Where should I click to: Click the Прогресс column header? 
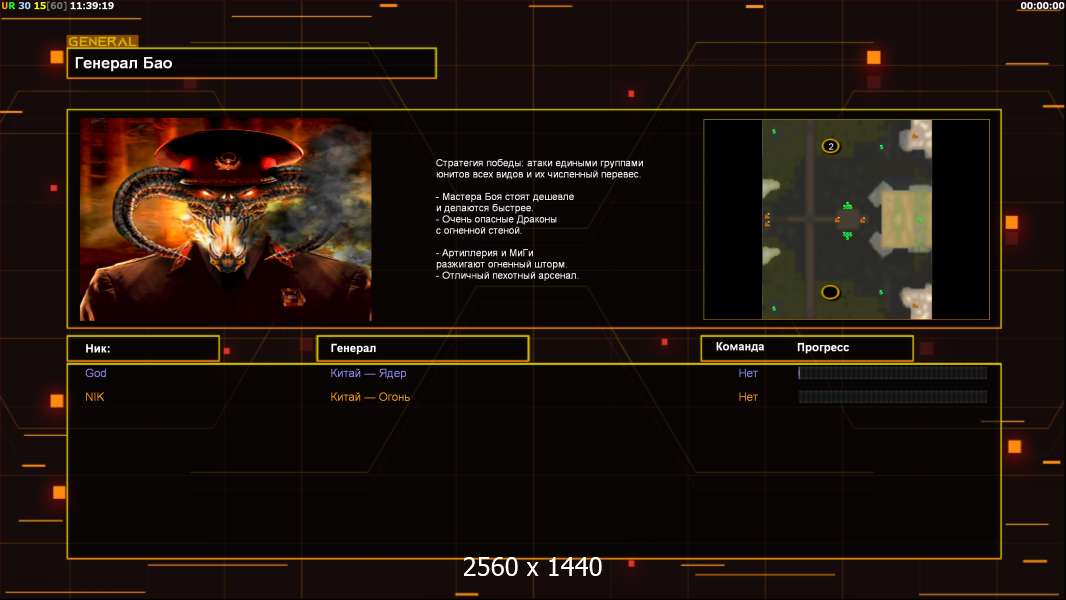point(823,347)
